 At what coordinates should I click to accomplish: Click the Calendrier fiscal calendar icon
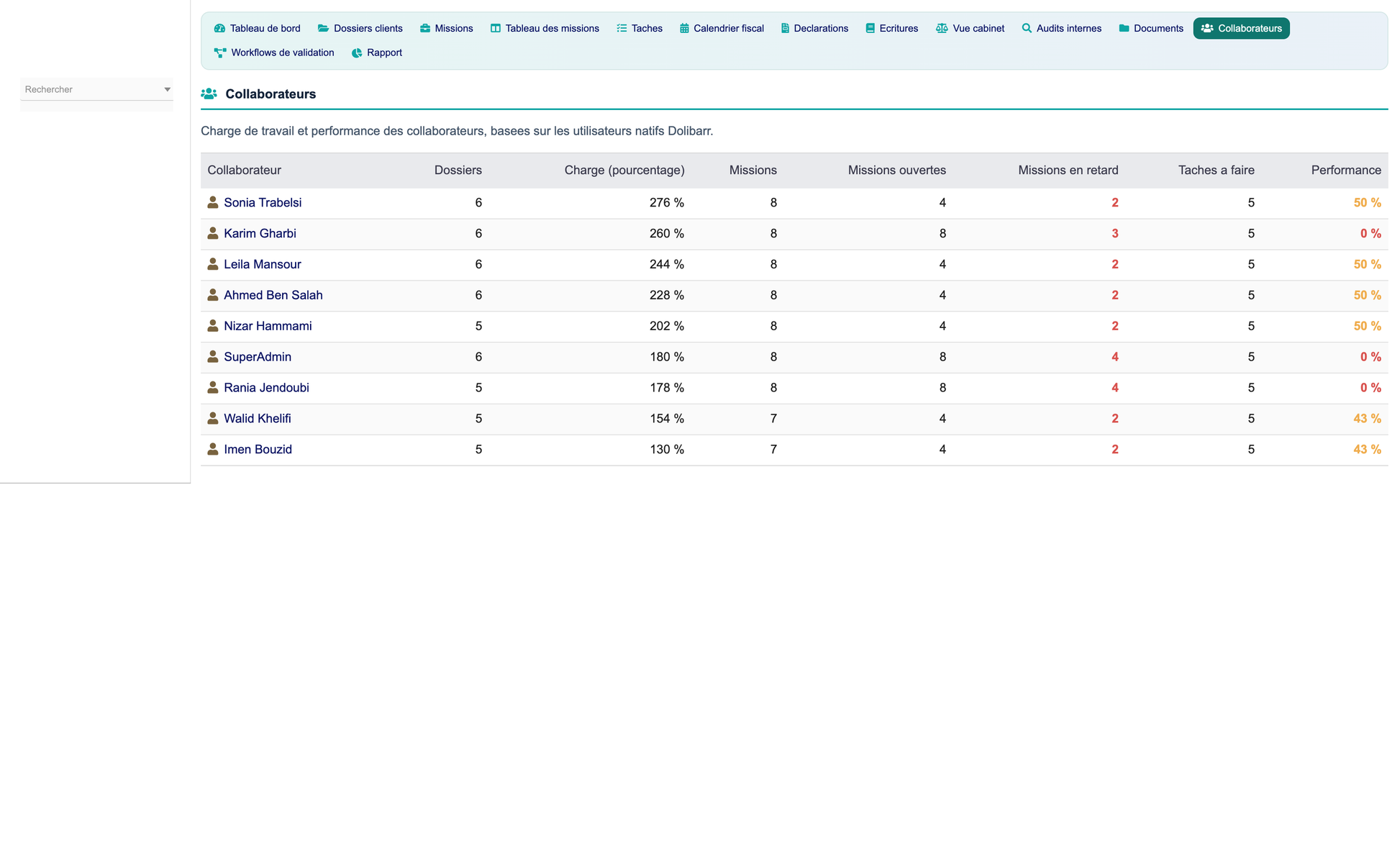pyautogui.click(x=684, y=29)
